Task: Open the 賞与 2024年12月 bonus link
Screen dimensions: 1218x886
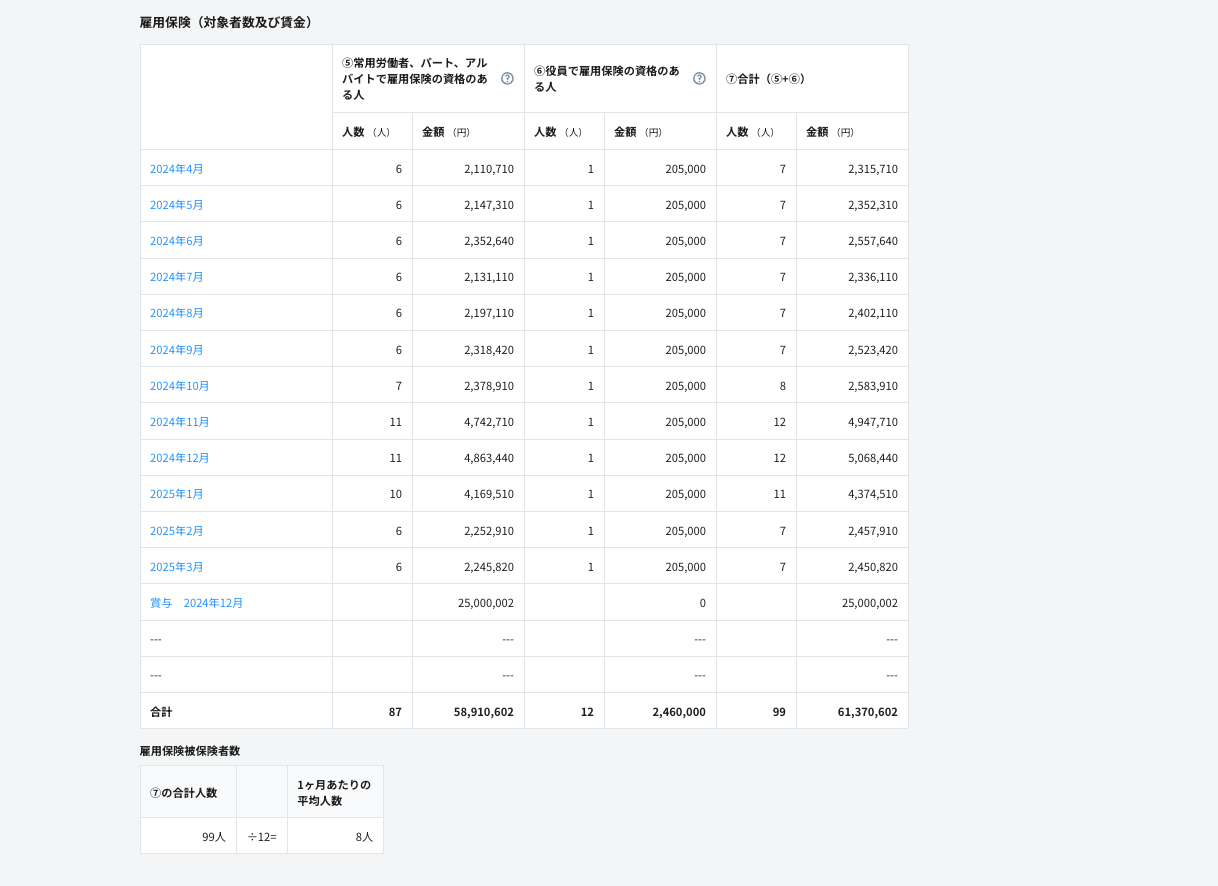Action: (197, 603)
